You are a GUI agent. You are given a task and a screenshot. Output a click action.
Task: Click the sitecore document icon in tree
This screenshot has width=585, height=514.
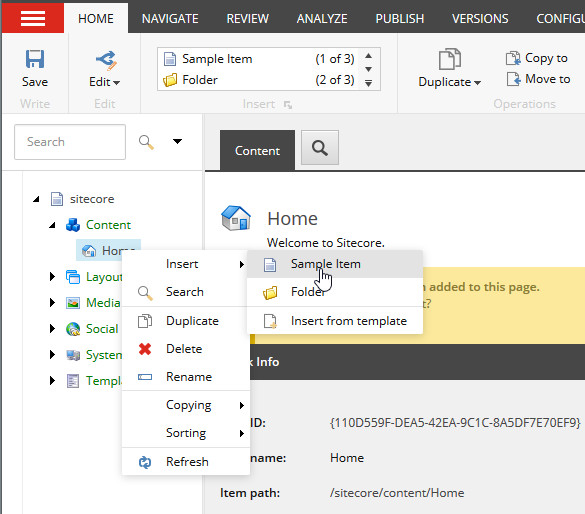point(57,199)
